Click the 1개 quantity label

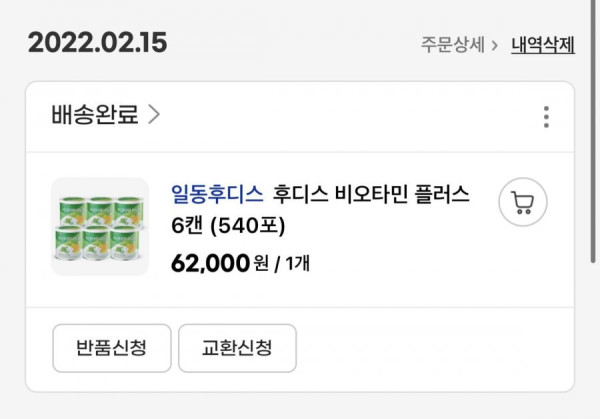(297, 264)
